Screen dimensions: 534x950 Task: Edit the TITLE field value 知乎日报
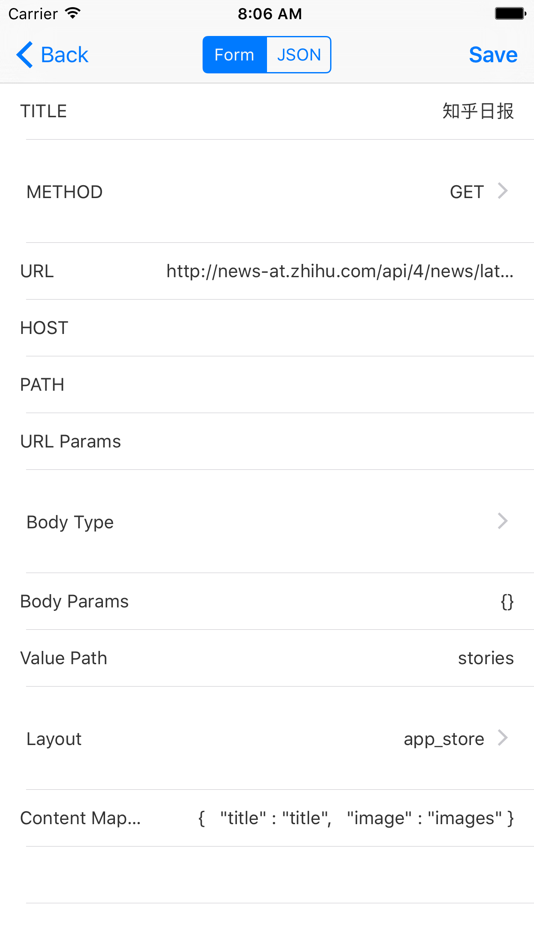coord(478,111)
